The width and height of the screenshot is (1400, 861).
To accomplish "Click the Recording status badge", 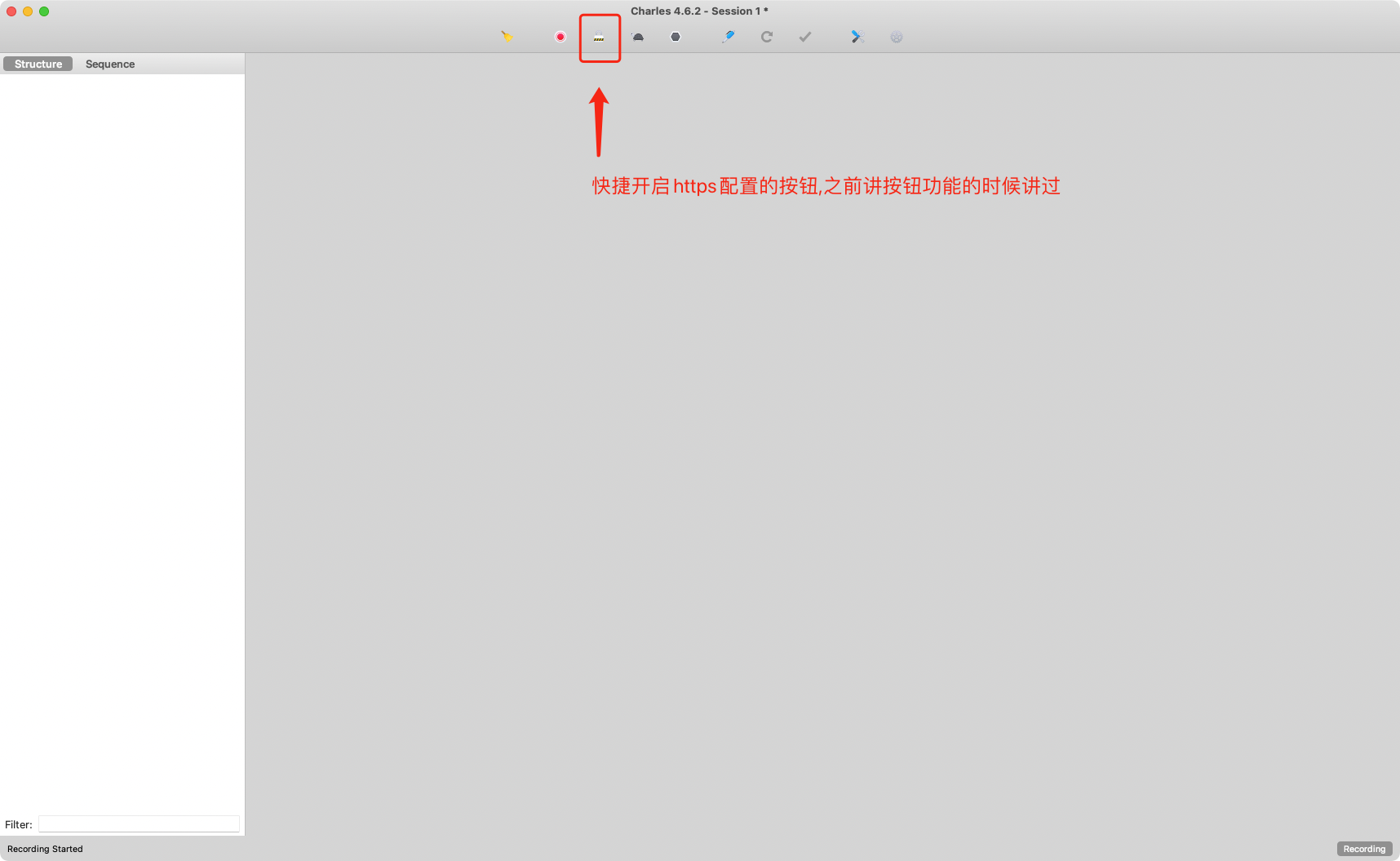I will [1364, 849].
